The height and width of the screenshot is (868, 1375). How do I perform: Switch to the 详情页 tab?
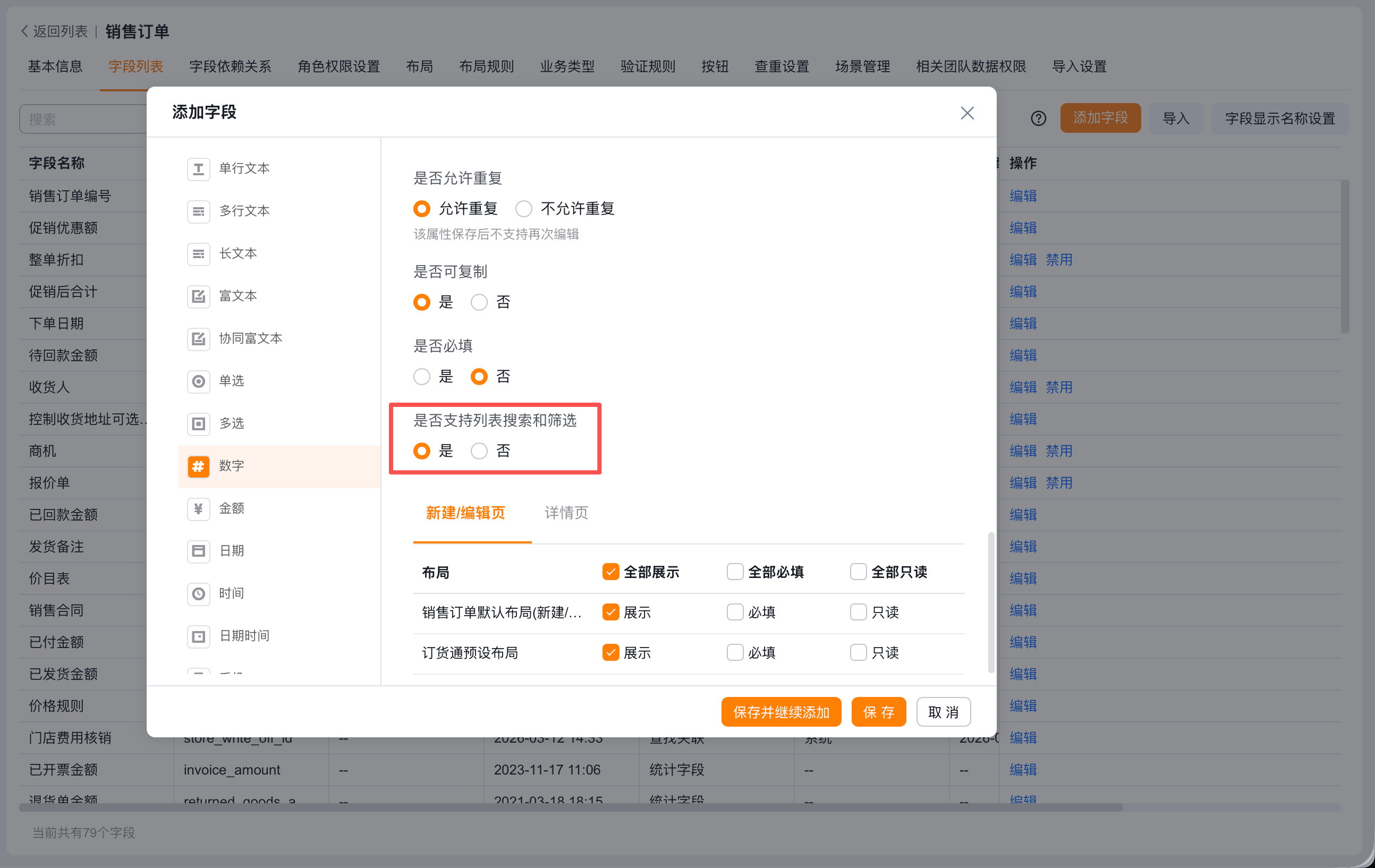566,513
